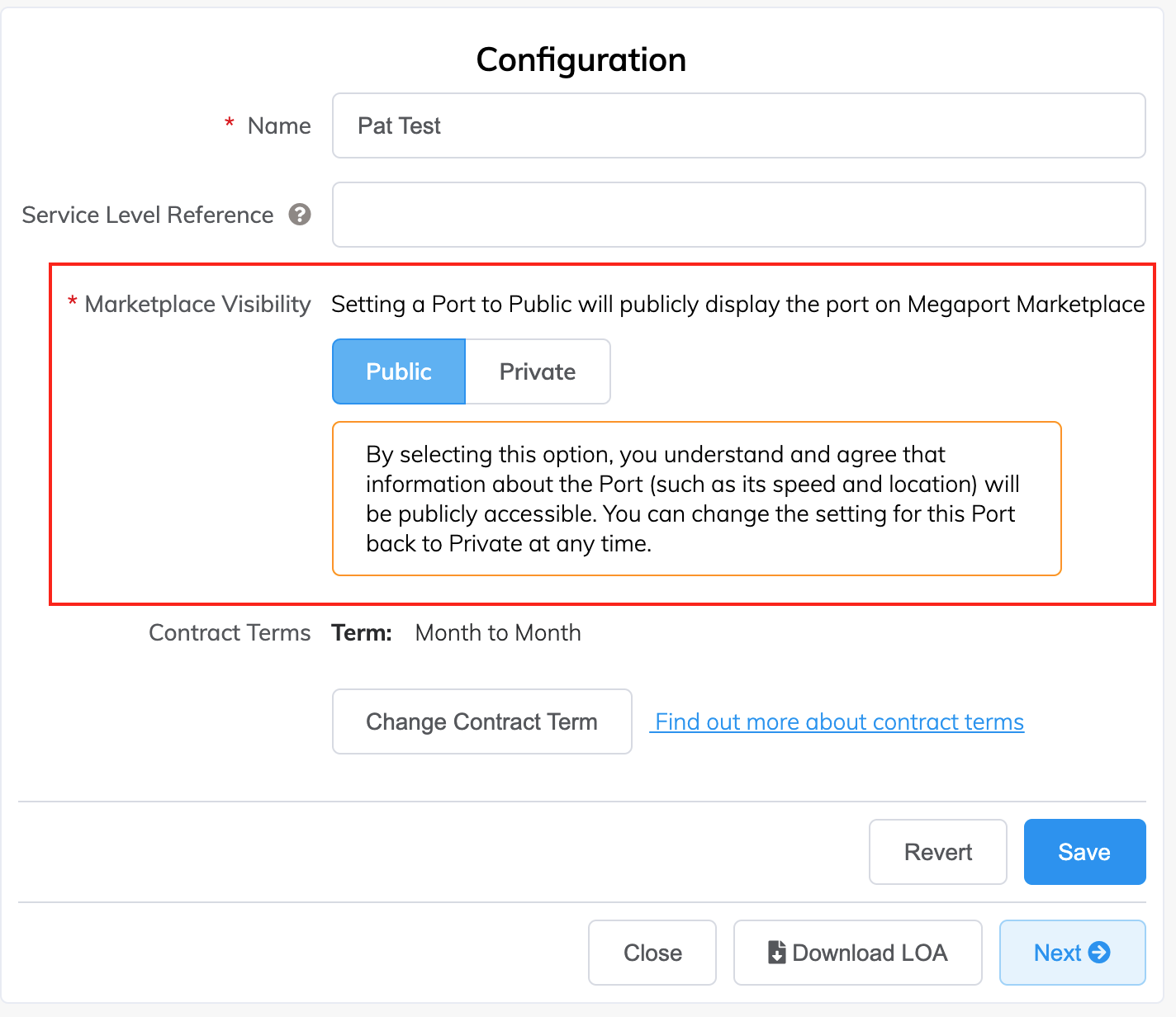The width and height of the screenshot is (1176, 1017).
Task: Click the Marketplace Visibility label
Action: tap(197, 304)
